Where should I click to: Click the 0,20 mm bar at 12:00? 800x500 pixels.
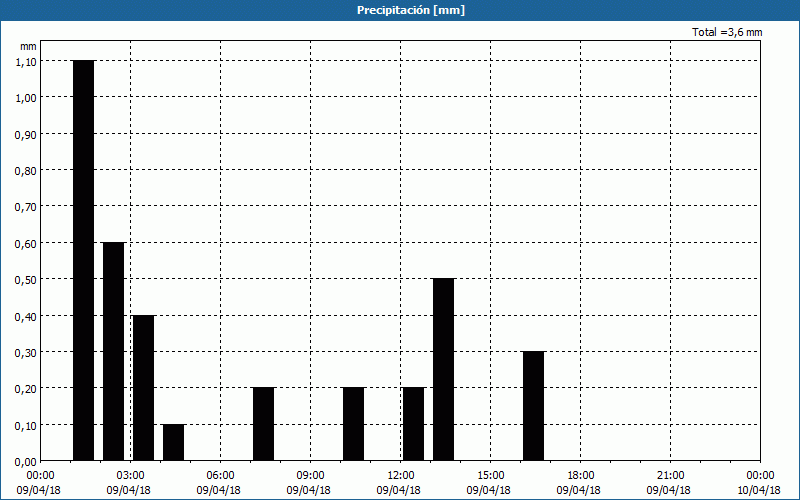(413, 424)
